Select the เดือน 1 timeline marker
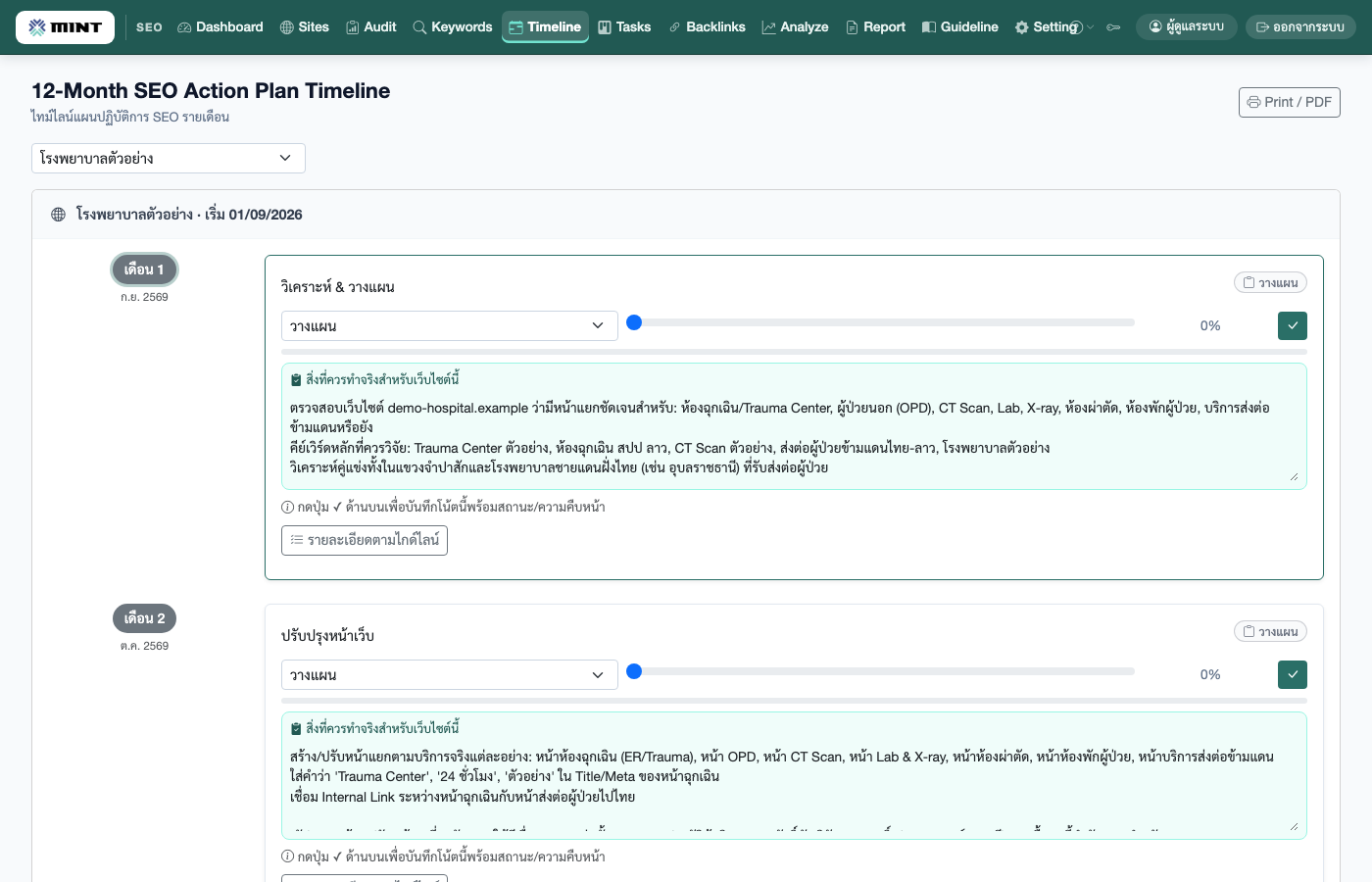 (x=145, y=269)
